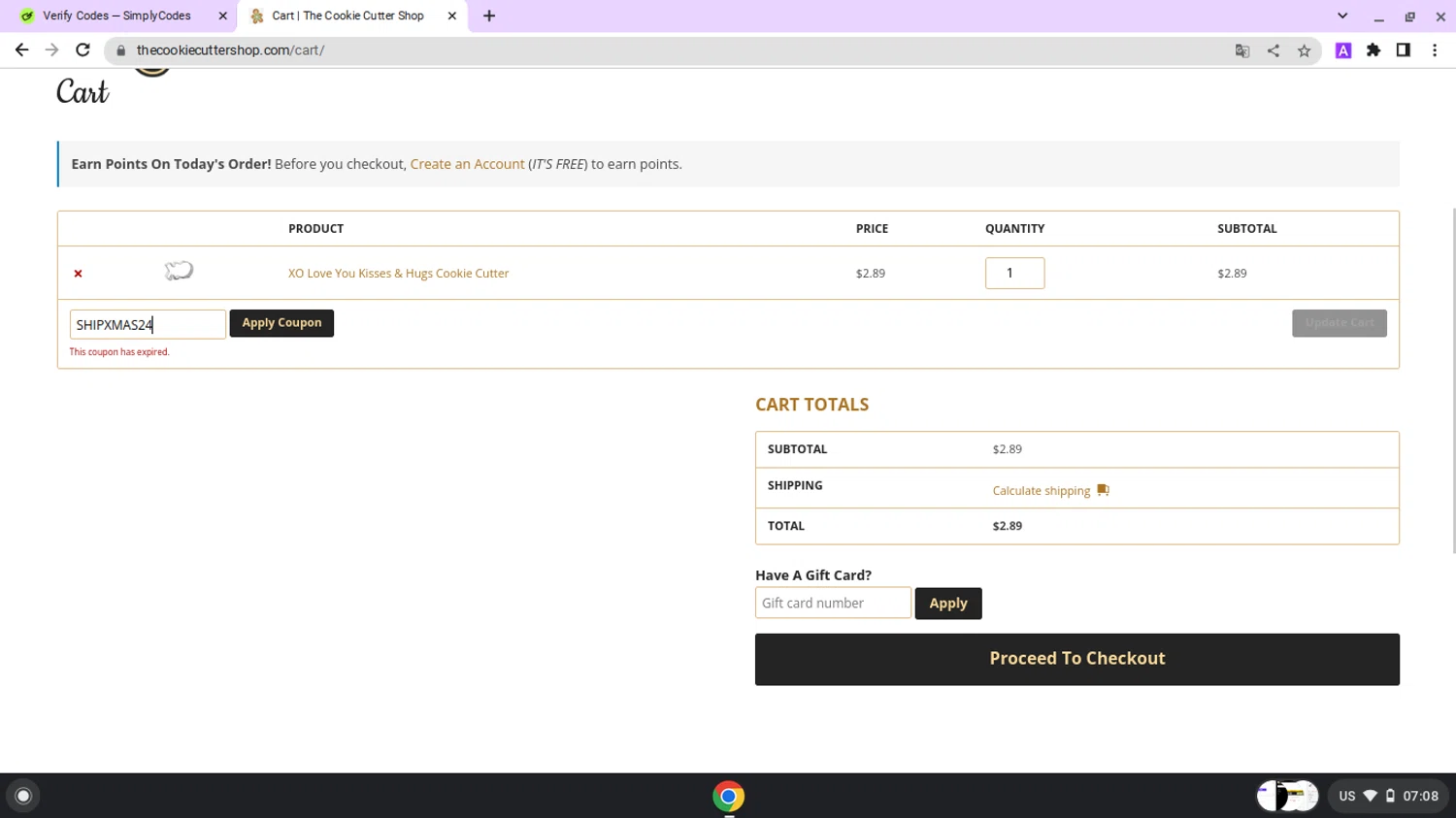Click the Update Cart button
Image resolution: width=1456 pixels, height=818 pixels.
click(1339, 323)
